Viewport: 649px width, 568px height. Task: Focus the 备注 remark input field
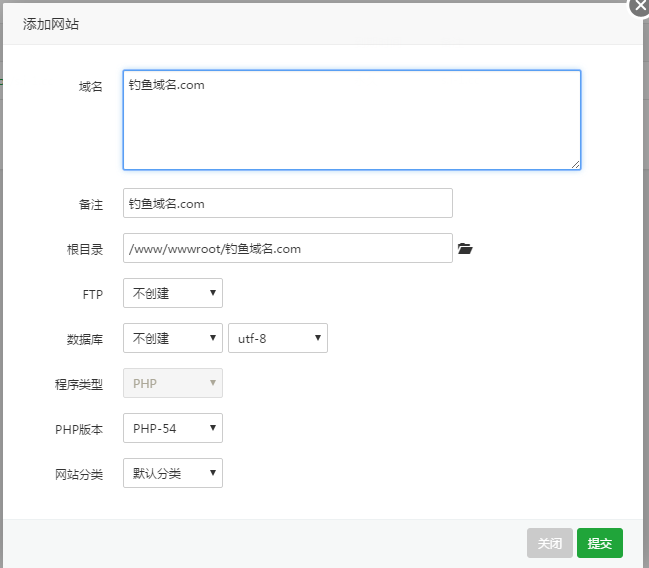click(287, 203)
